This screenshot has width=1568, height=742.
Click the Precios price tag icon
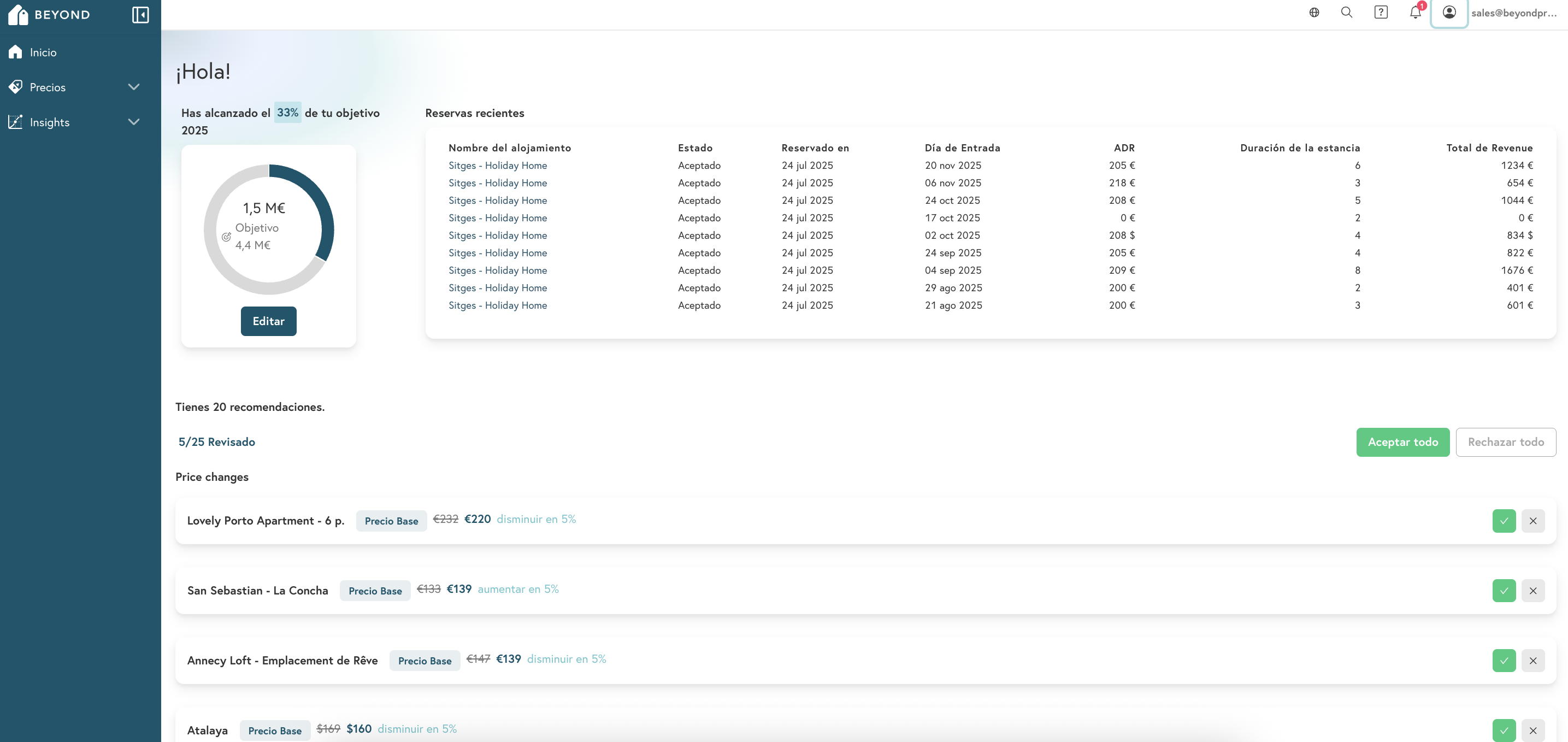pos(16,87)
